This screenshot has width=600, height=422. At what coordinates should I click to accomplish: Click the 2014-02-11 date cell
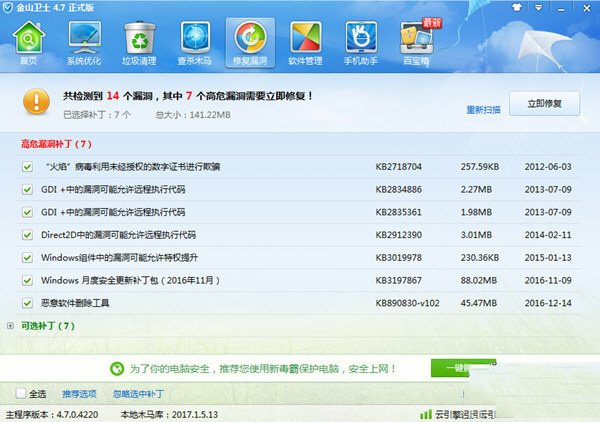pos(548,235)
